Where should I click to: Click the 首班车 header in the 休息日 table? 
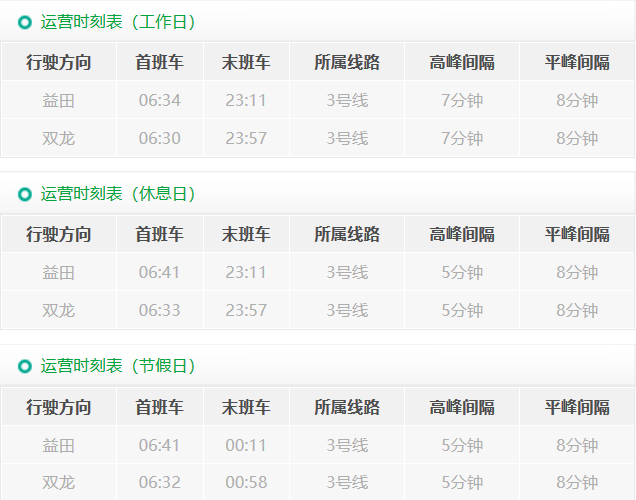pos(160,235)
